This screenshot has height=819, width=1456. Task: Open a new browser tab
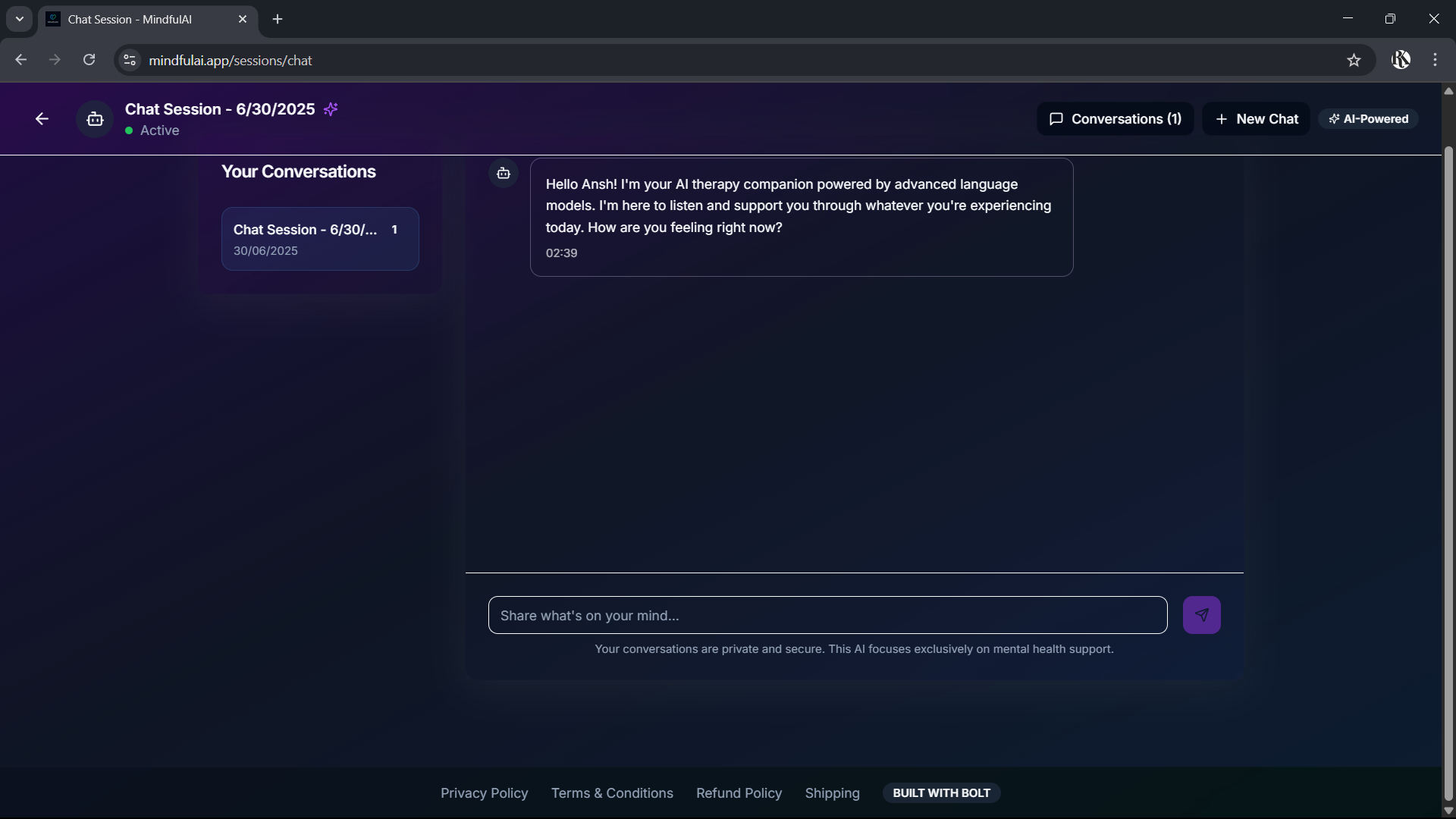tap(278, 20)
